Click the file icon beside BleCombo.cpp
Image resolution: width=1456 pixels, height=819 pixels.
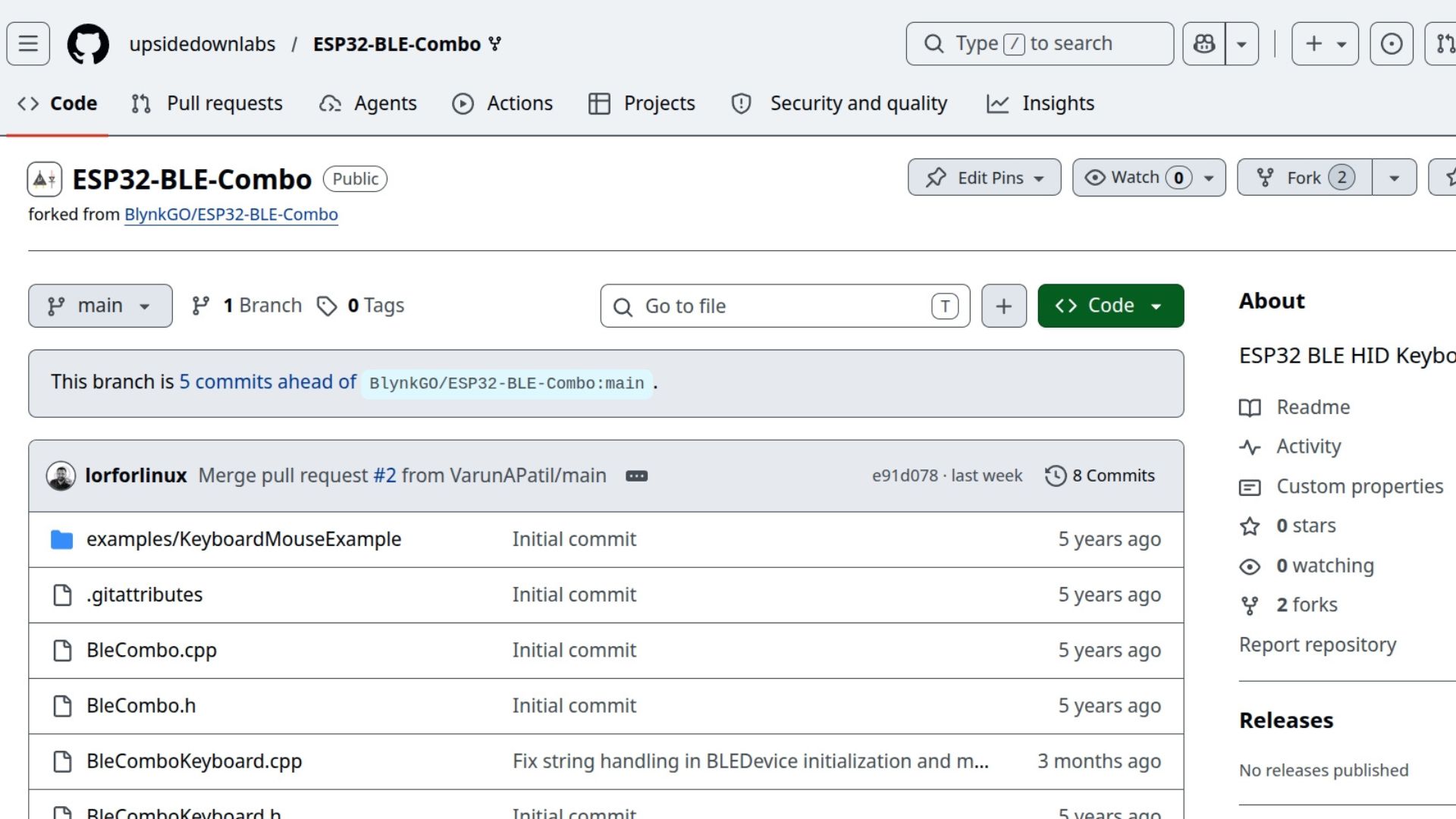pyautogui.click(x=62, y=651)
